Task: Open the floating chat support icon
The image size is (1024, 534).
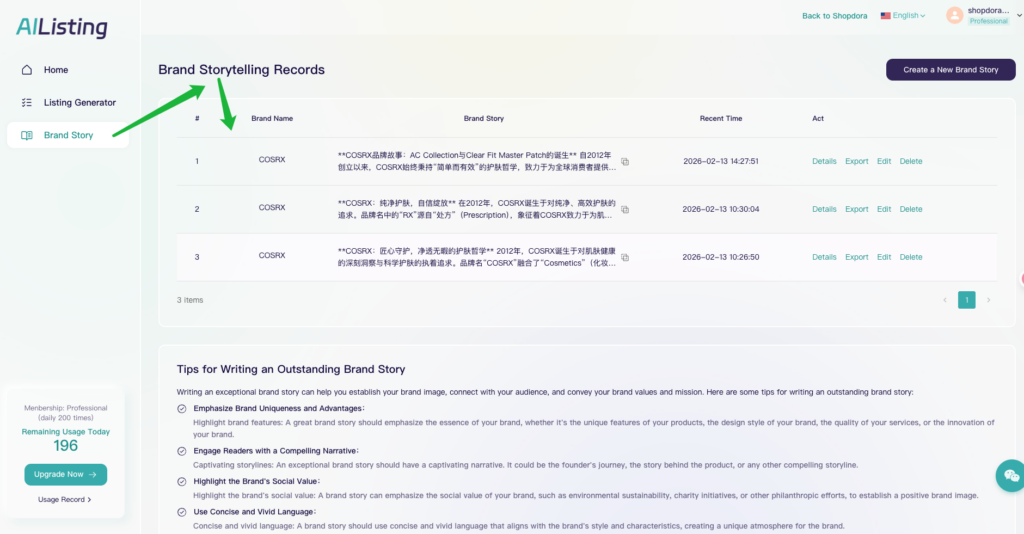Action: pyautogui.click(x=1010, y=476)
